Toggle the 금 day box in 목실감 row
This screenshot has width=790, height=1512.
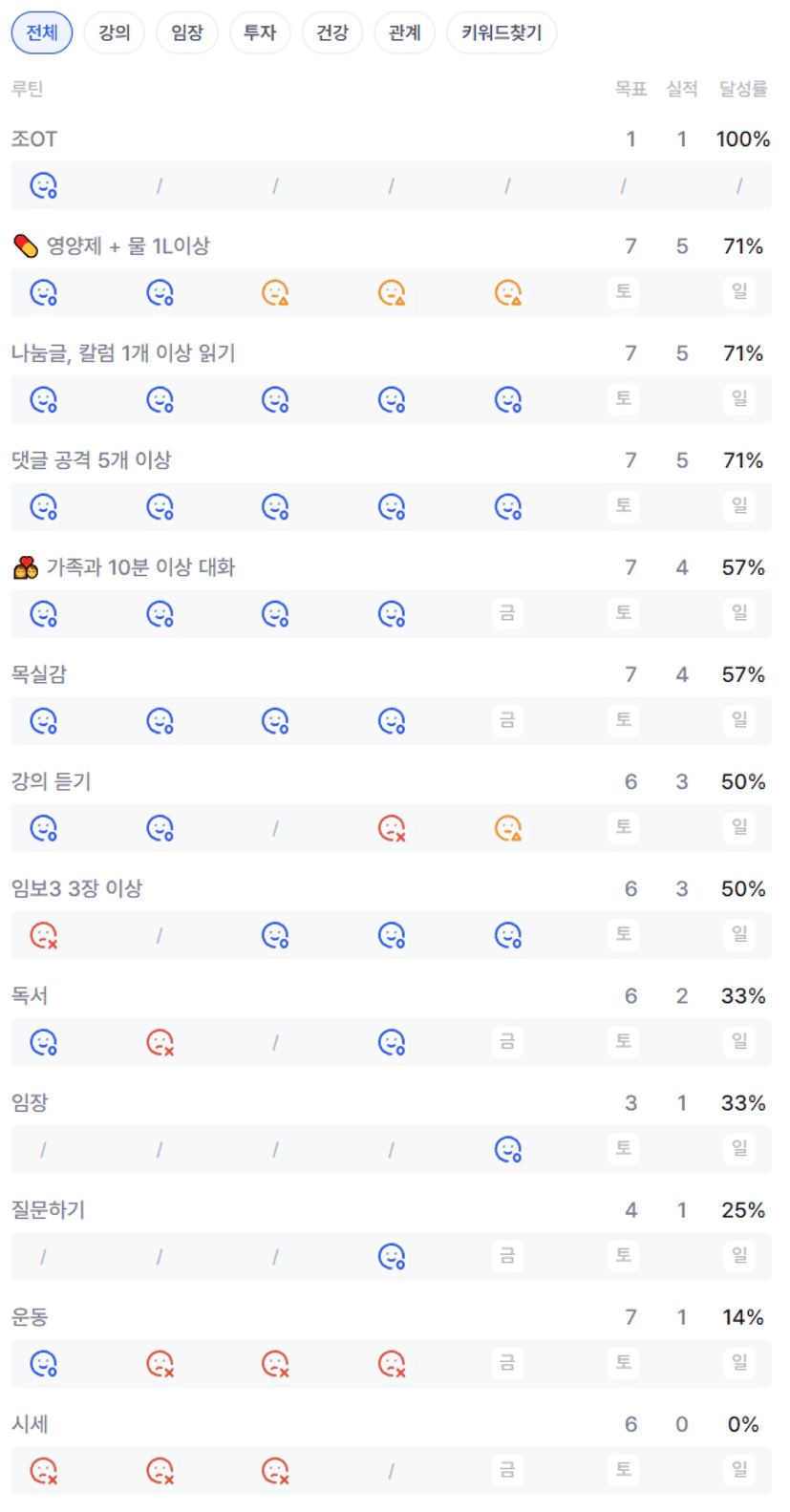click(507, 720)
